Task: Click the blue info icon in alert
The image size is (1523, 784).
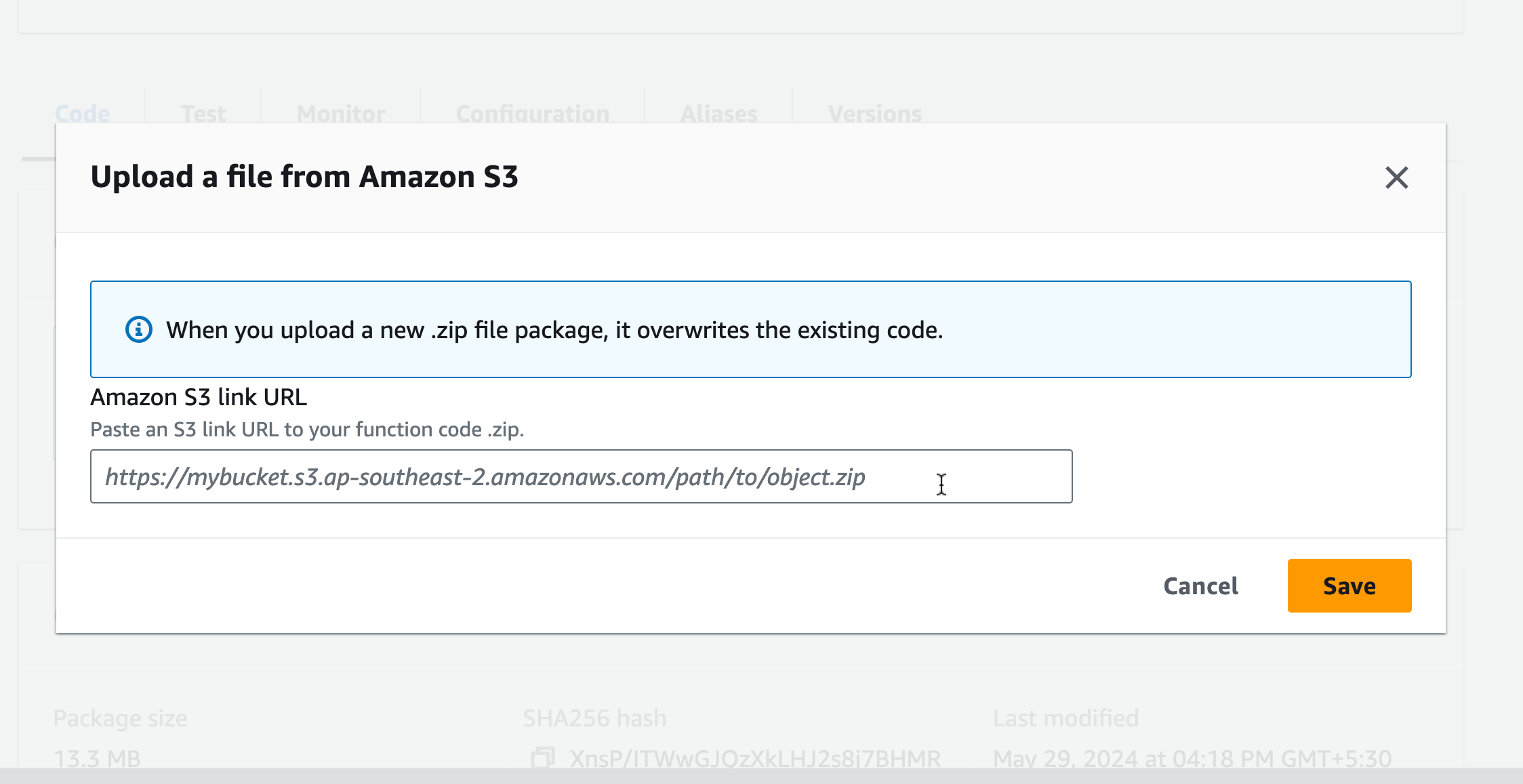Action: [139, 330]
